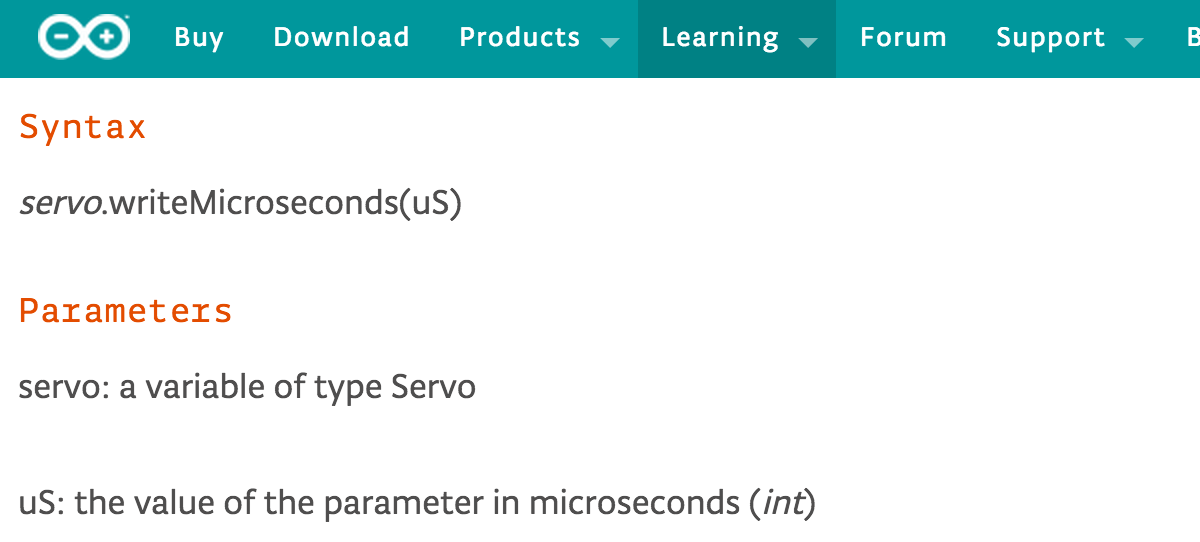Click the servo.writeMicroseconds(uS) syntax line
Viewport: 1200px width, 542px height.
pos(240,204)
